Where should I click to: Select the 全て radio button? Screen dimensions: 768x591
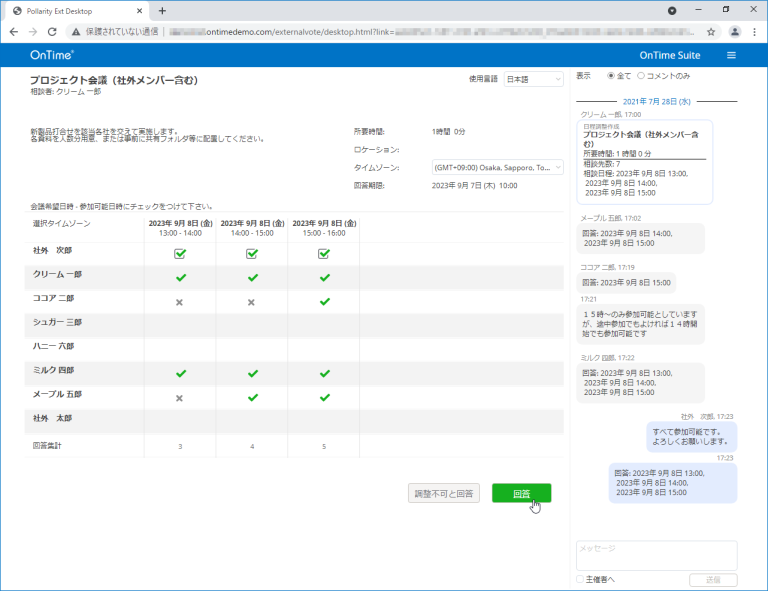[610, 76]
